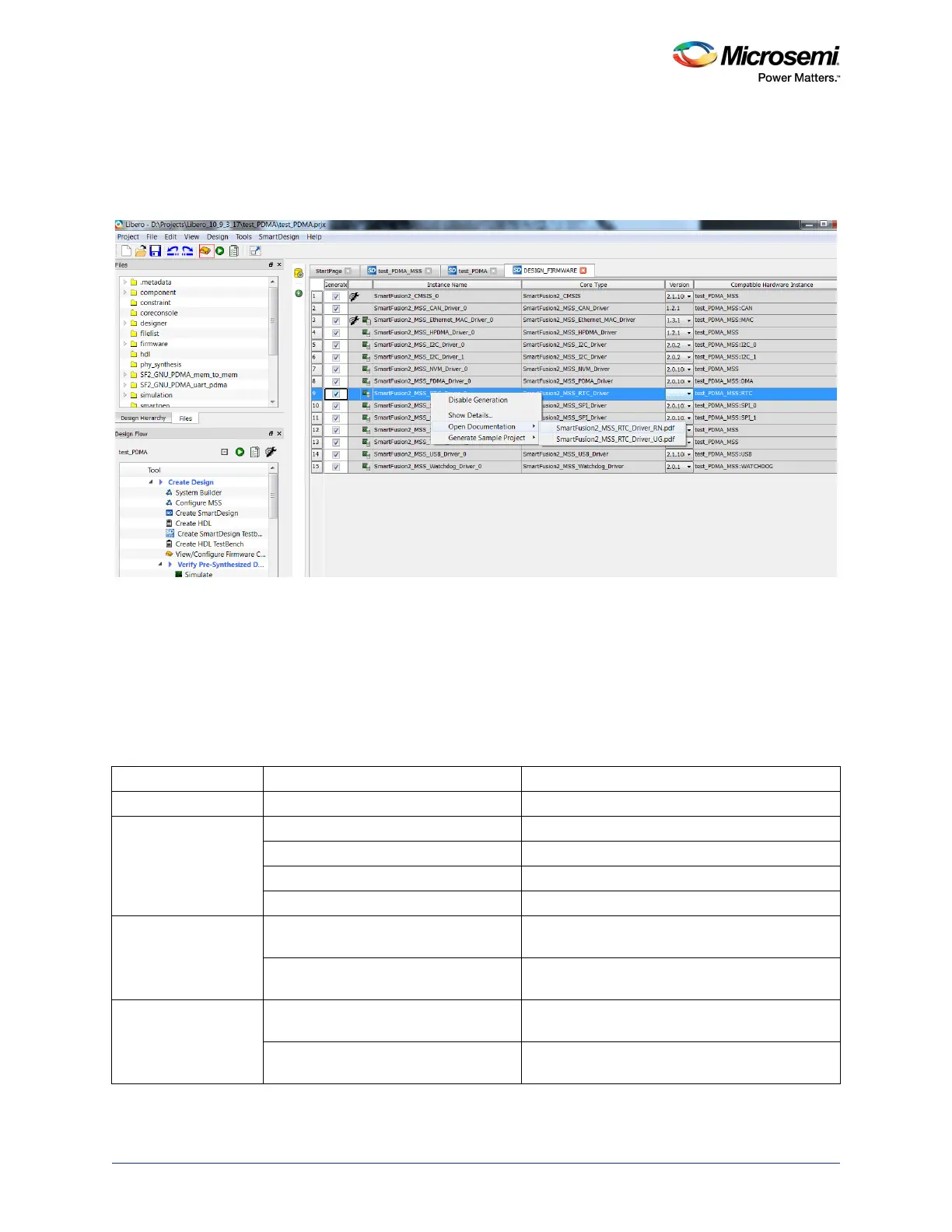Switch to the Design Hierarchy tab
The height and width of the screenshot is (1232, 952).
point(143,418)
